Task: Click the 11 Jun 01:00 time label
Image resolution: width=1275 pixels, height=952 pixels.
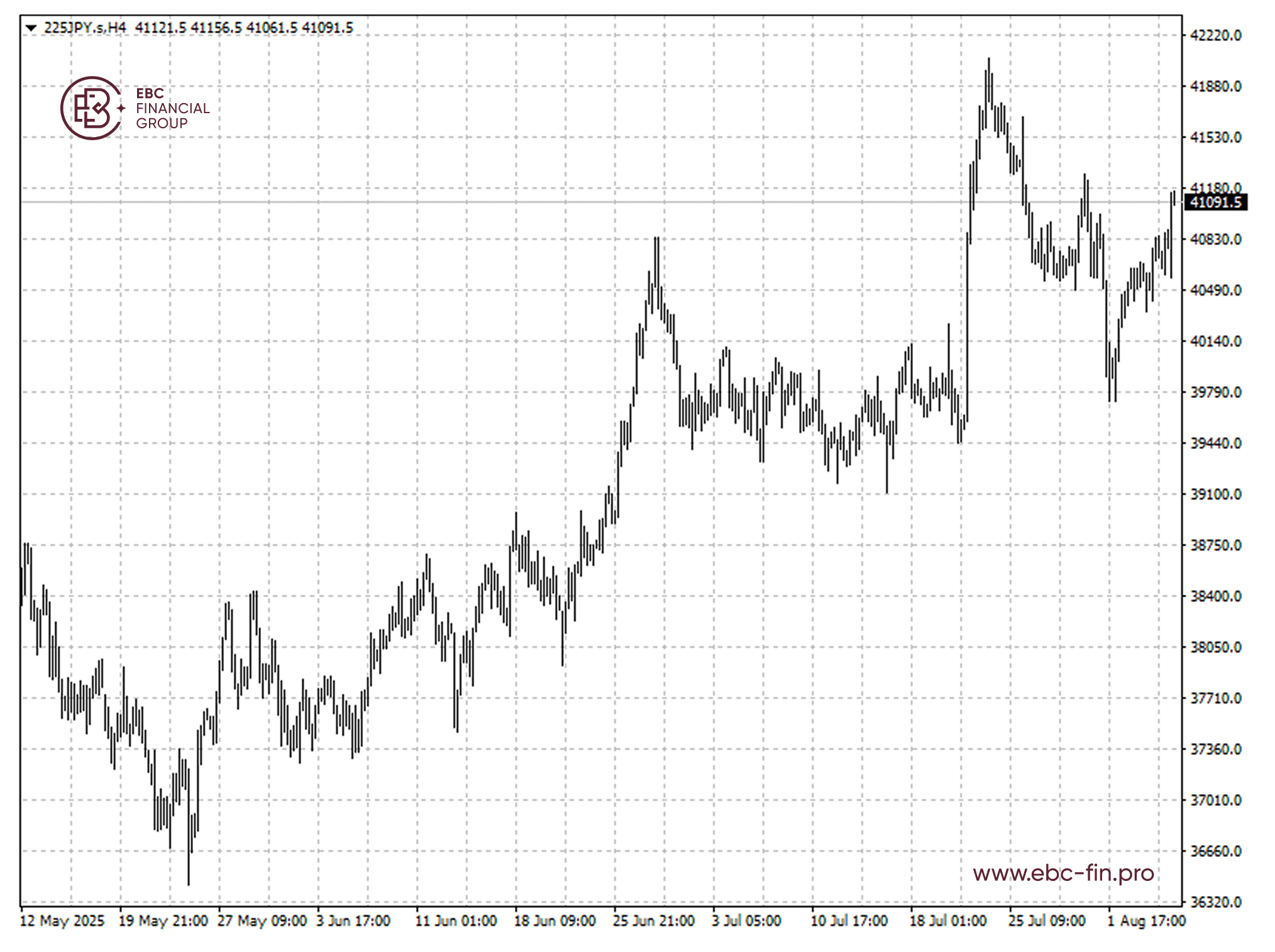Action: click(456, 921)
